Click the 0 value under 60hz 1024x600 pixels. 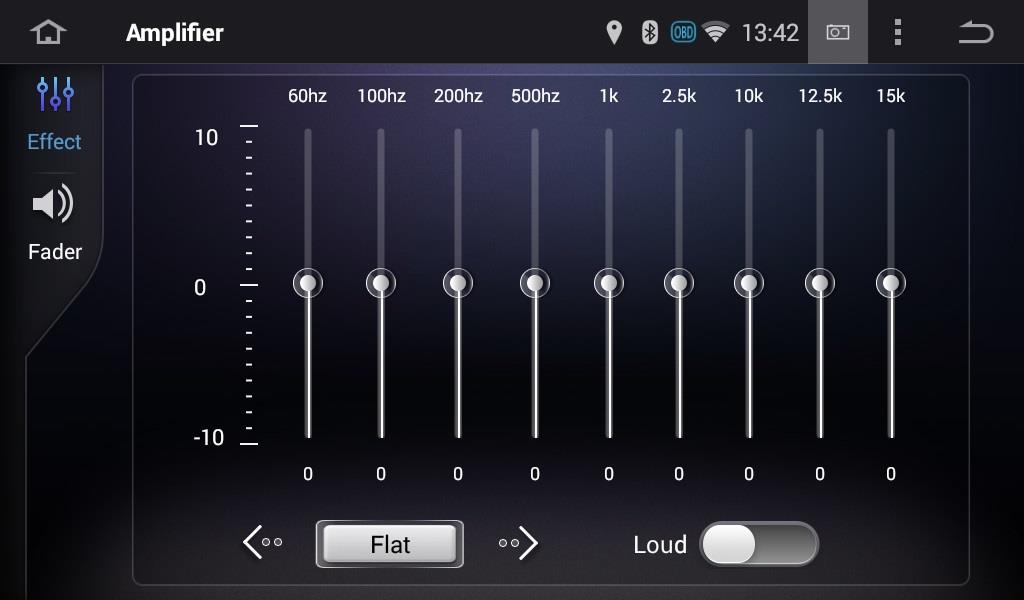pyautogui.click(x=308, y=473)
